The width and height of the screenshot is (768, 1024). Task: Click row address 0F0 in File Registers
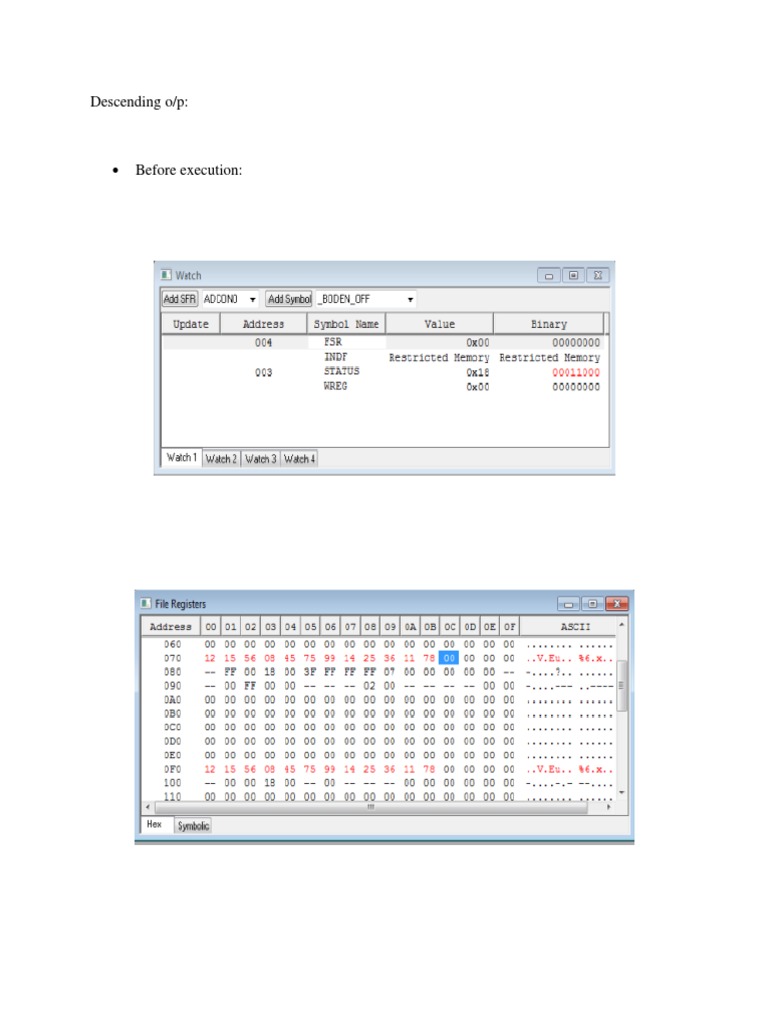(172, 769)
